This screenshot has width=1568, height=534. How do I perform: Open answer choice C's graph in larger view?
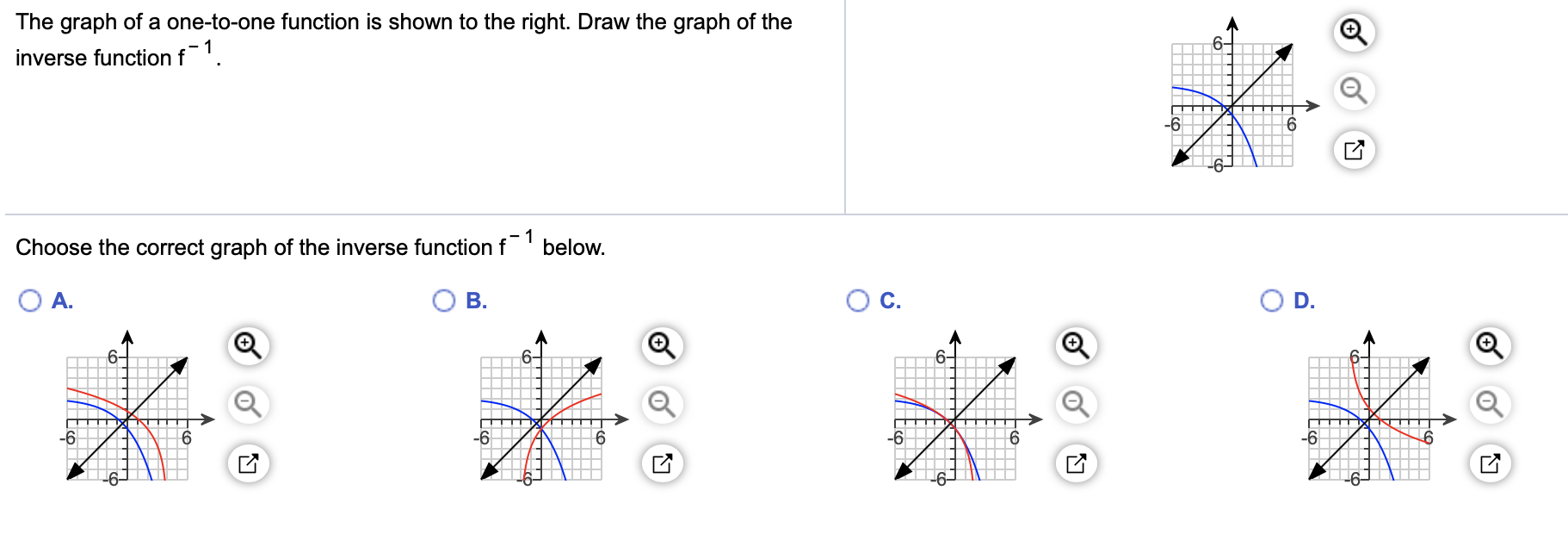click(x=1073, y=463)
